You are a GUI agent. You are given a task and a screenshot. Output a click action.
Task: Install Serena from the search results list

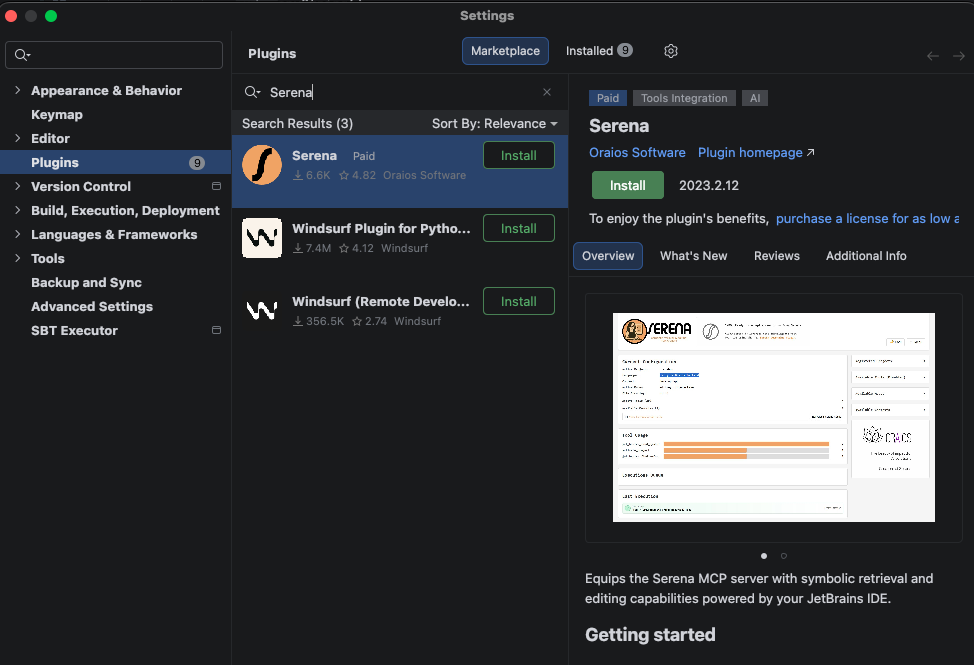point(519,155)
